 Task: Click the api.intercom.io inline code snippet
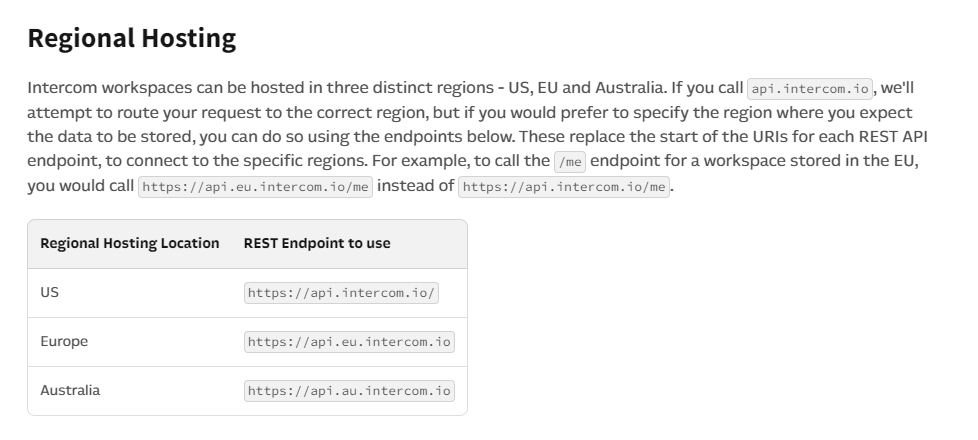click(810, 89)
